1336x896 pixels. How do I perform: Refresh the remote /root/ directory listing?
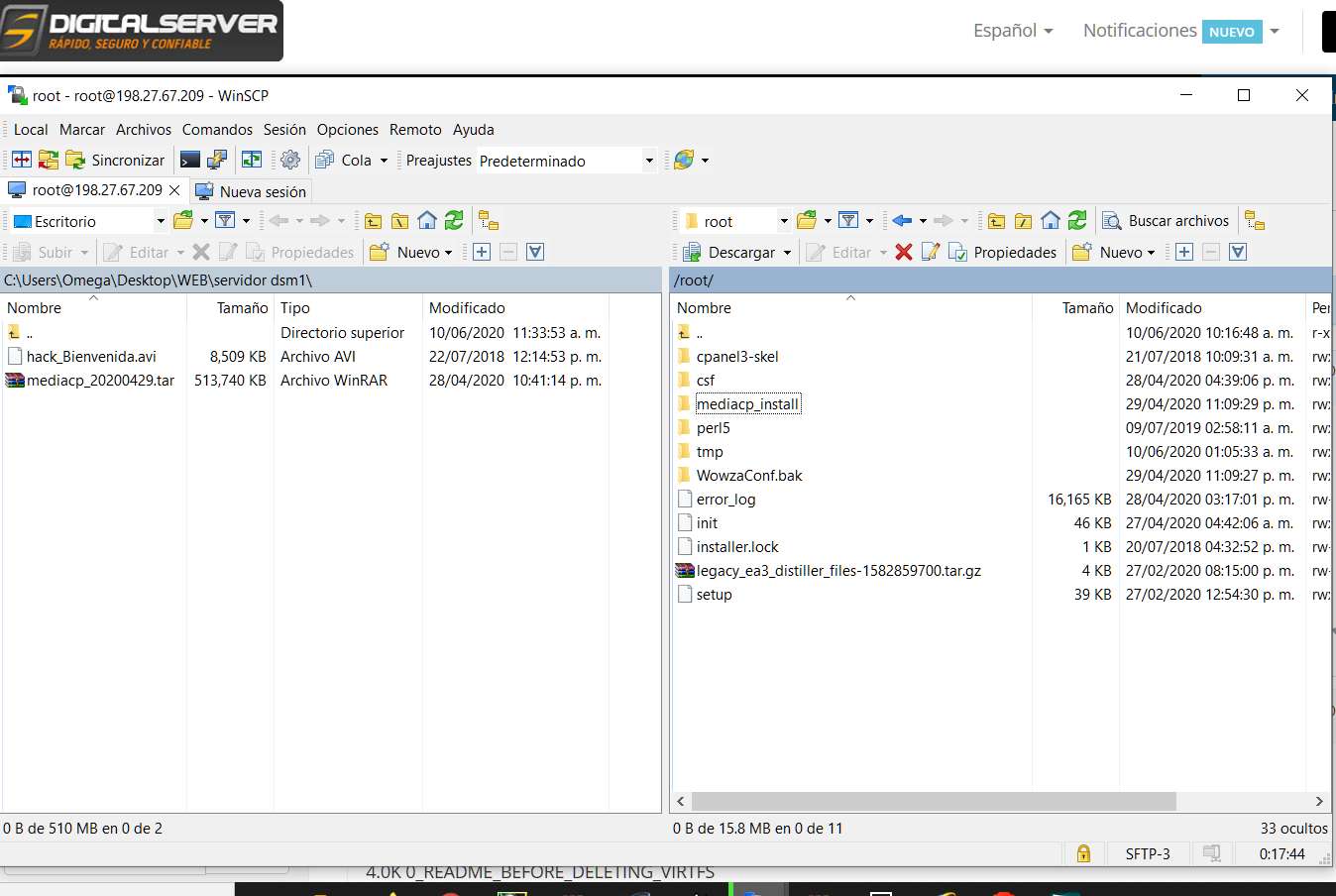pyautogui.click(x=1077, y=221)
